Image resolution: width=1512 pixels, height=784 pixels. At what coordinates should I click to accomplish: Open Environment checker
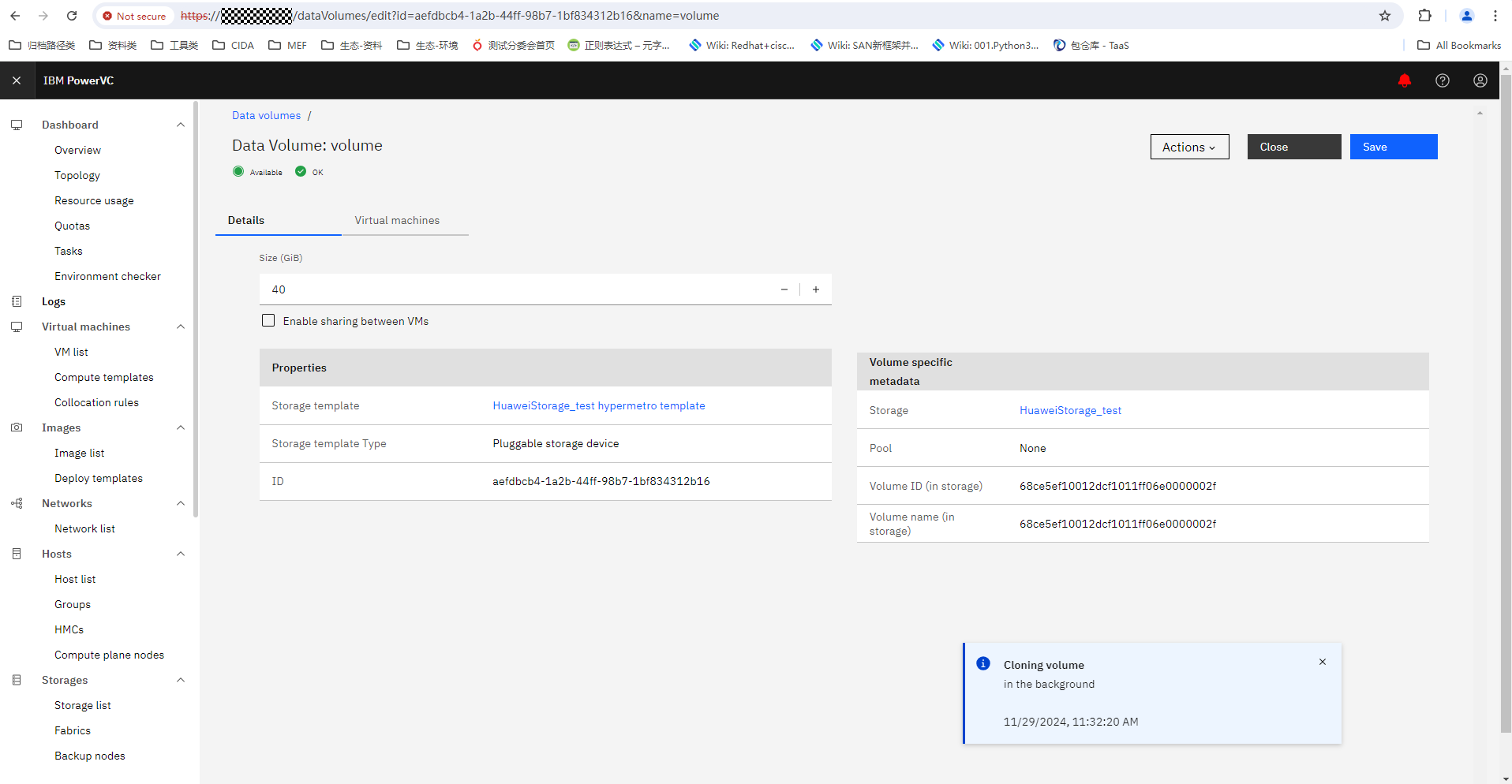click(x=107, y=276)
